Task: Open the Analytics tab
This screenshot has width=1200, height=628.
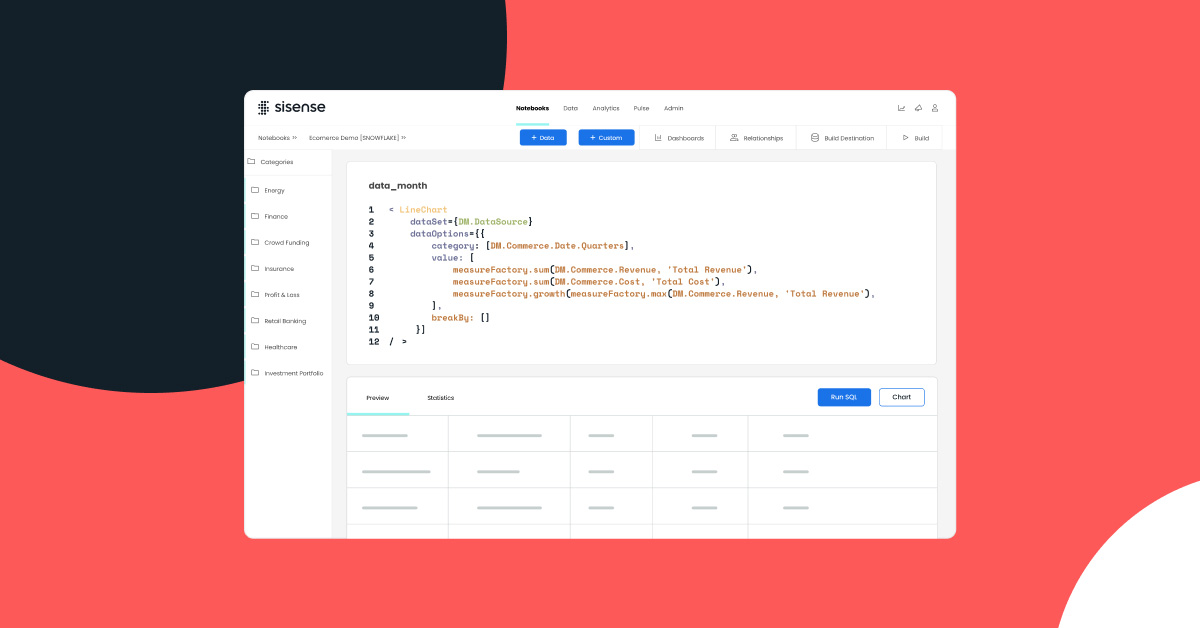Action: click(x=606, y=108)
